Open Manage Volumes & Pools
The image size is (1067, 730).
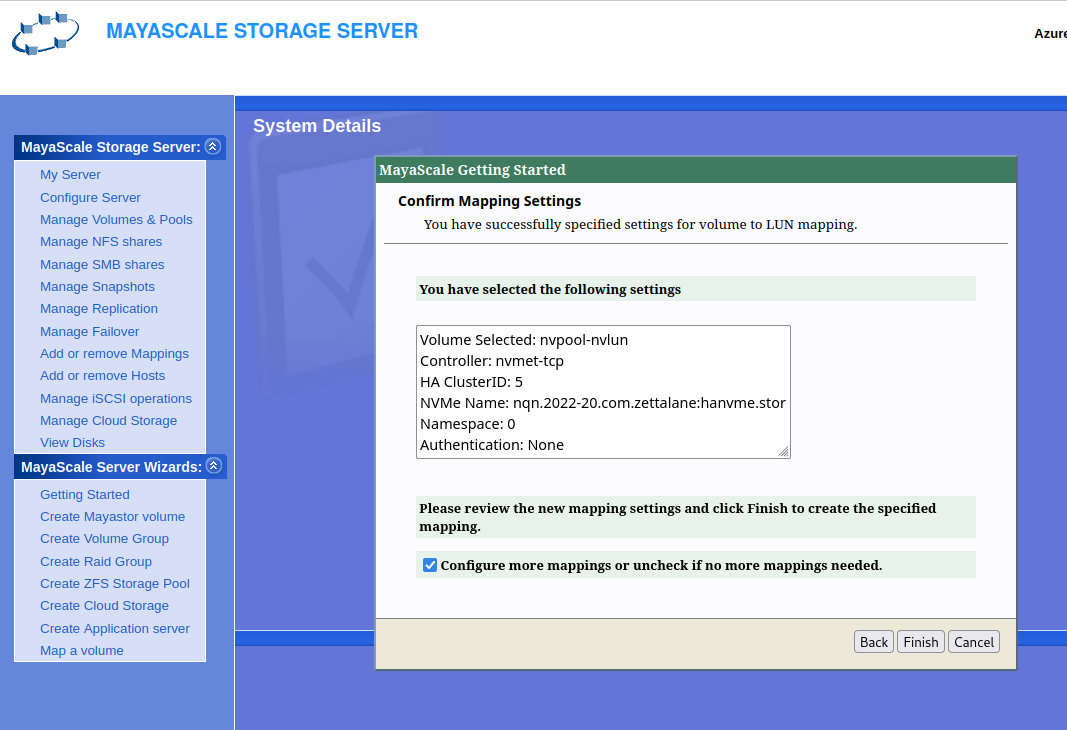tap(116, 220)
